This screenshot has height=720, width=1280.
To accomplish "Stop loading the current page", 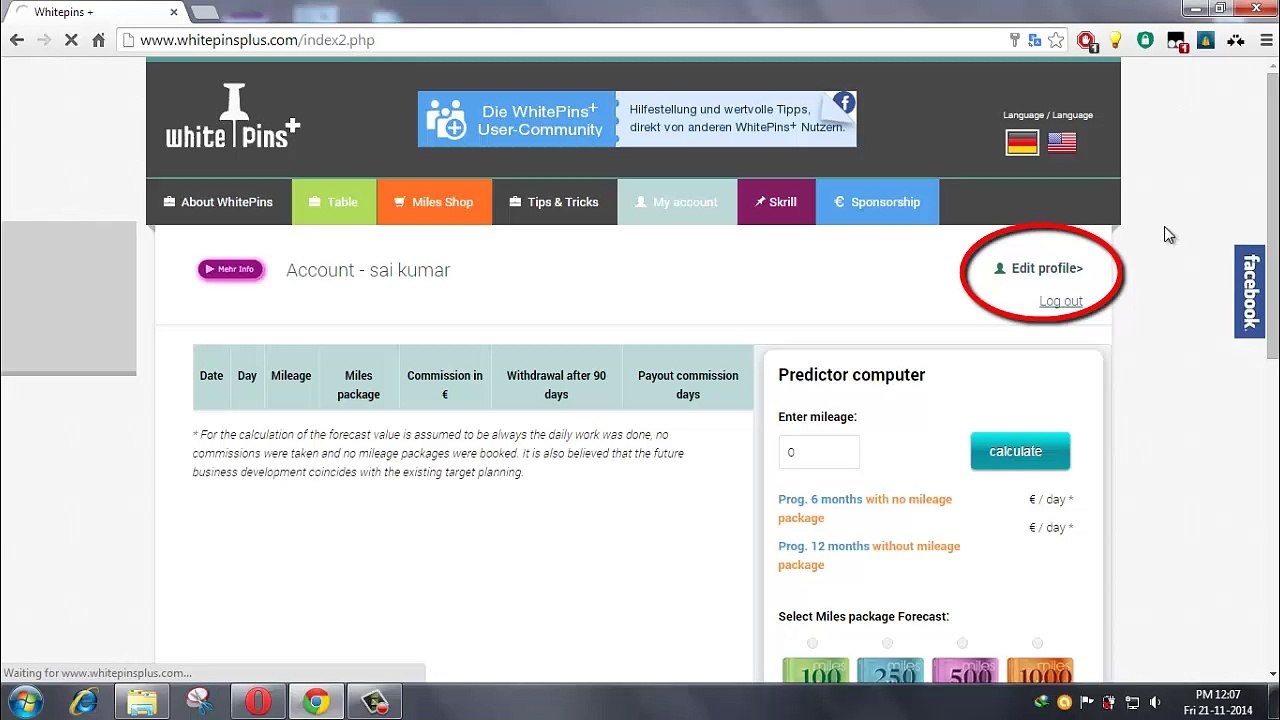I will click(71, 40).
